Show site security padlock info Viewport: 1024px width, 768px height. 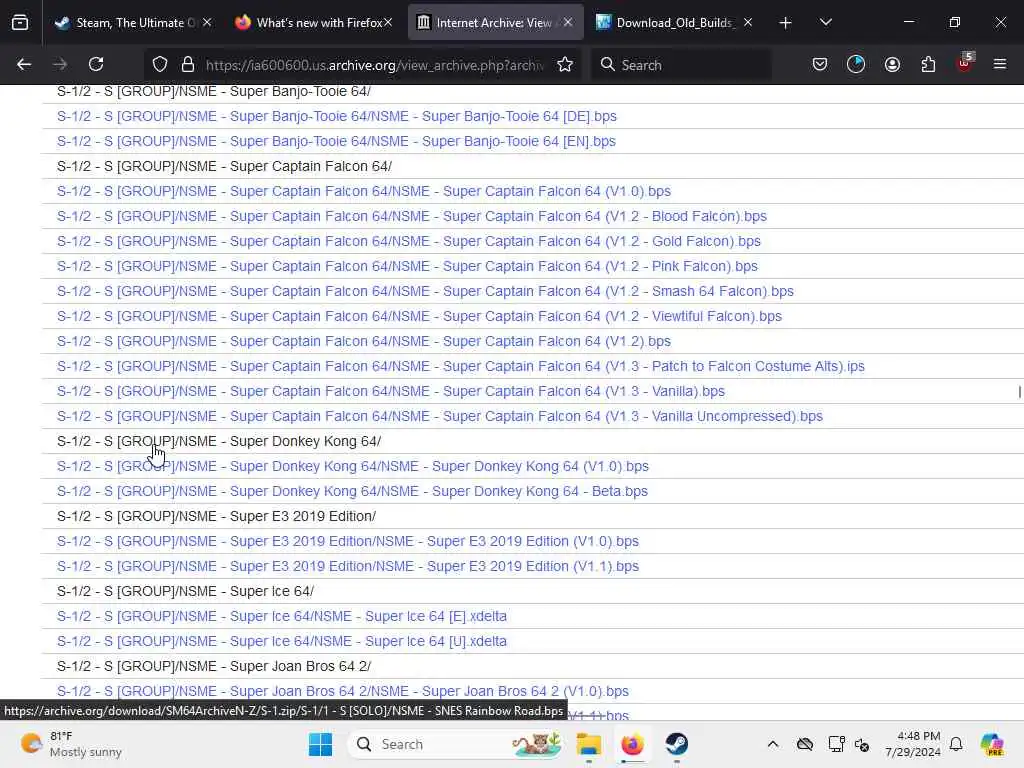pos(188,65)
